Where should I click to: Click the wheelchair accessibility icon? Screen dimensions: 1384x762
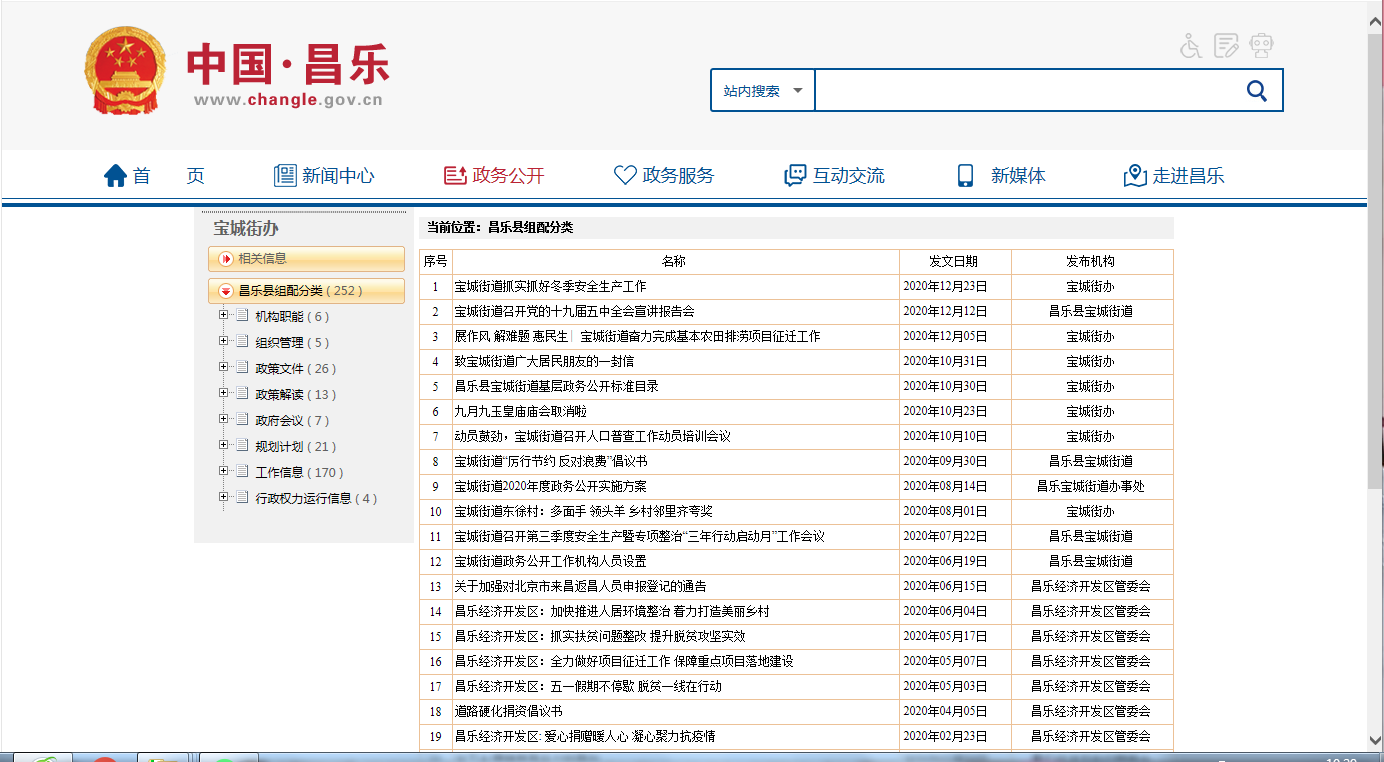point(1190,46)
